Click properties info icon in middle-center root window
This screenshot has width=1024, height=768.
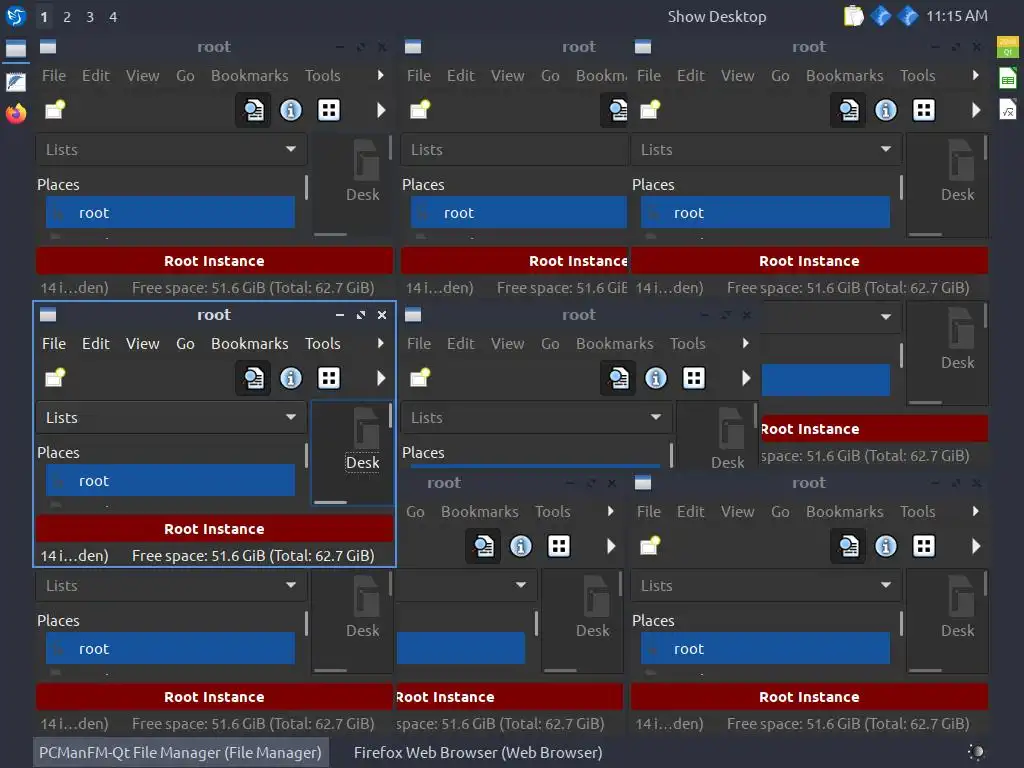click(x=656, y=378)
